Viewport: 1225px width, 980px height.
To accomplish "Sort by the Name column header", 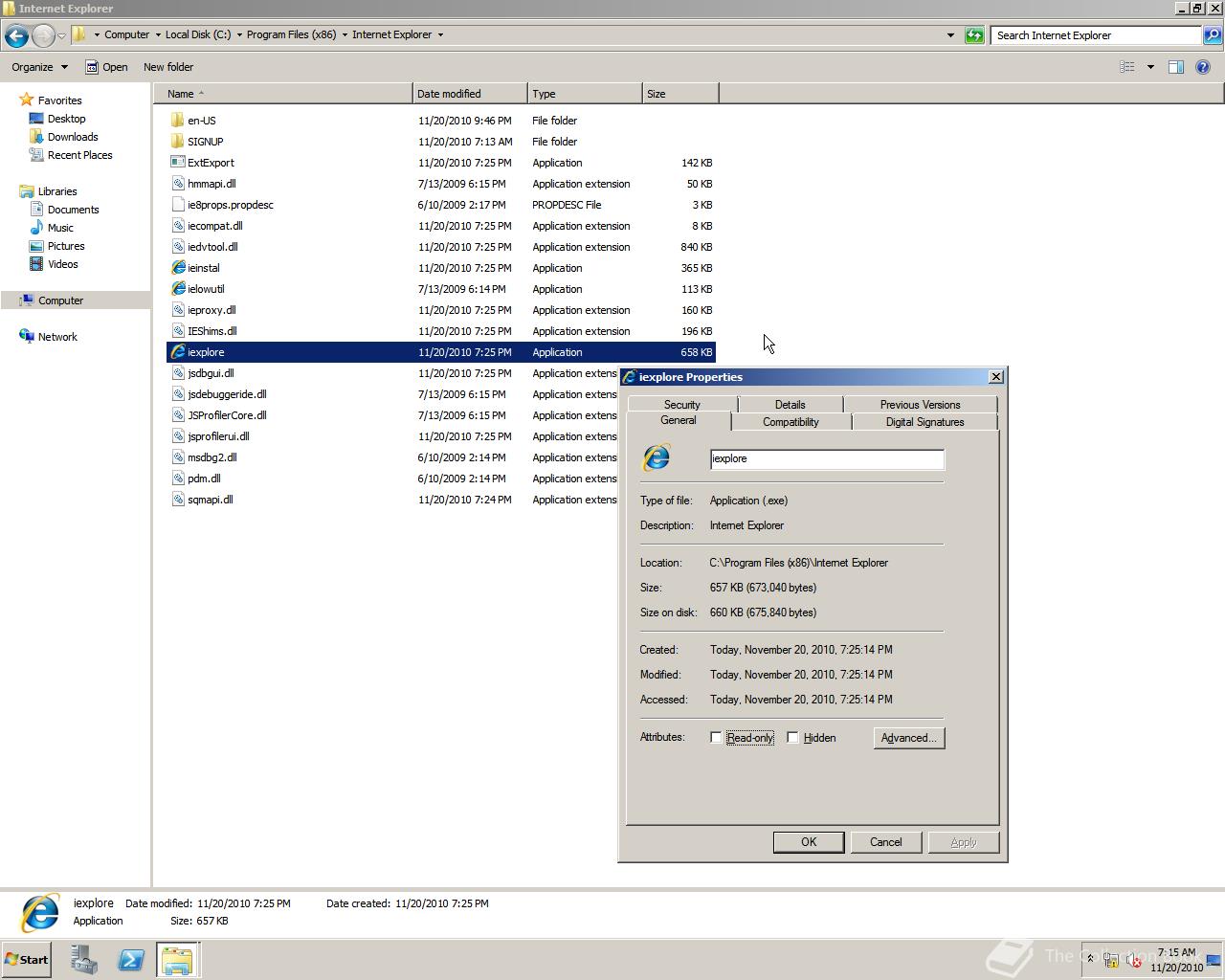I will pos(283,94).
